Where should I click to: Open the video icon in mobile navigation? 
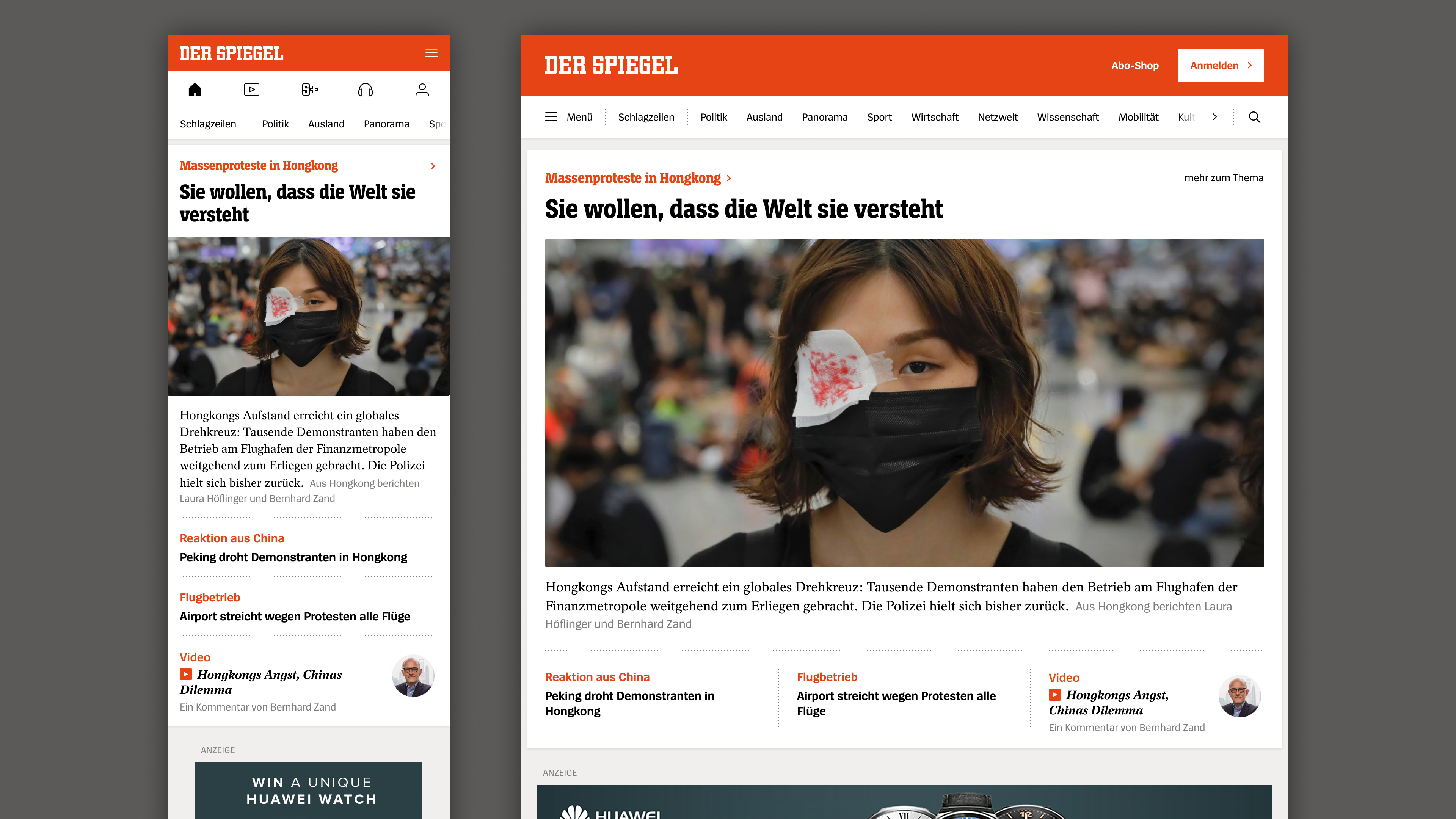(251, 89)
